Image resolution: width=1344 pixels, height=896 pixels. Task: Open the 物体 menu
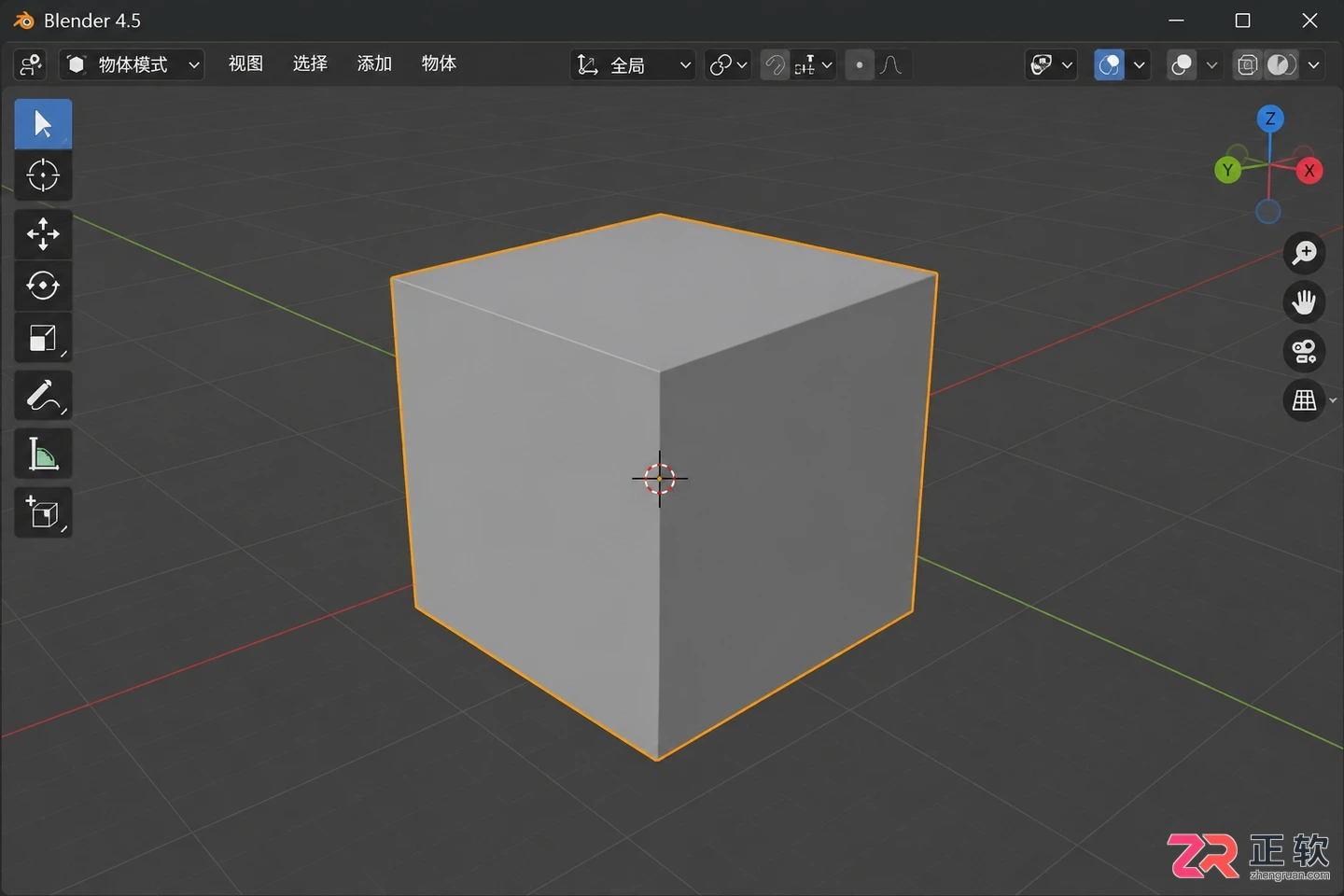pos(439,63)
